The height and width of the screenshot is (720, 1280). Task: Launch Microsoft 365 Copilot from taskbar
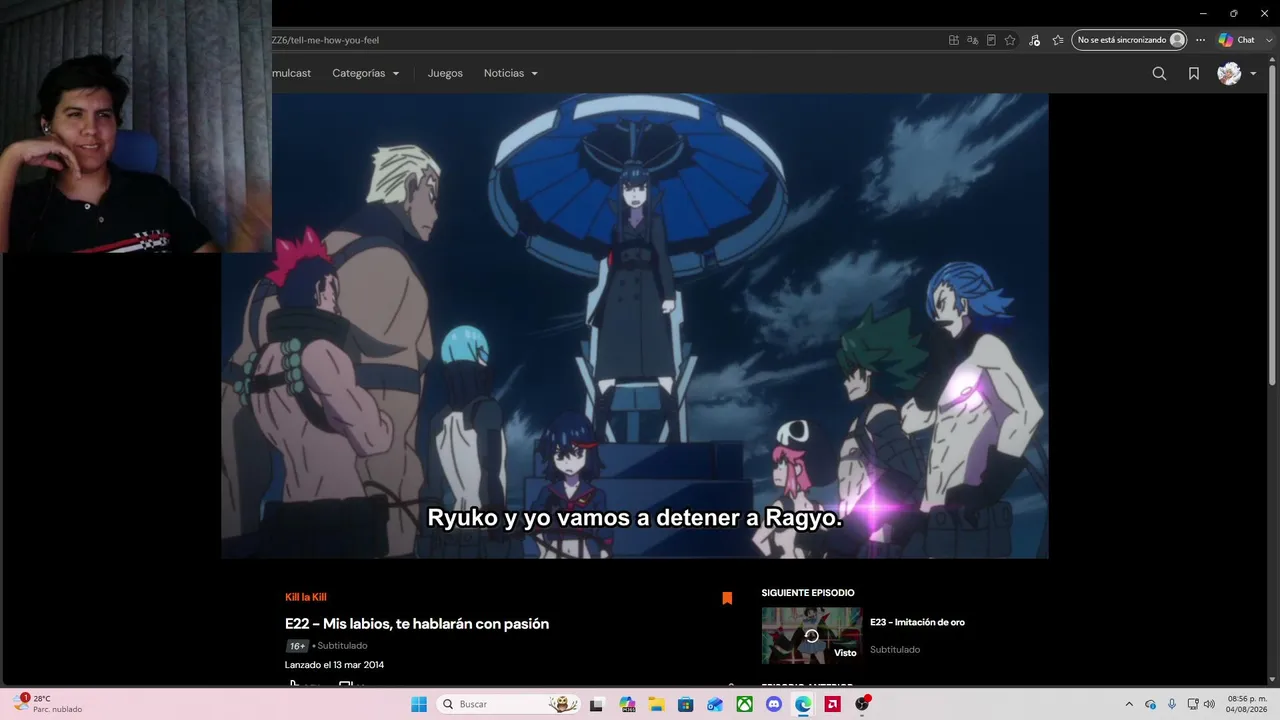click(627, 704)
